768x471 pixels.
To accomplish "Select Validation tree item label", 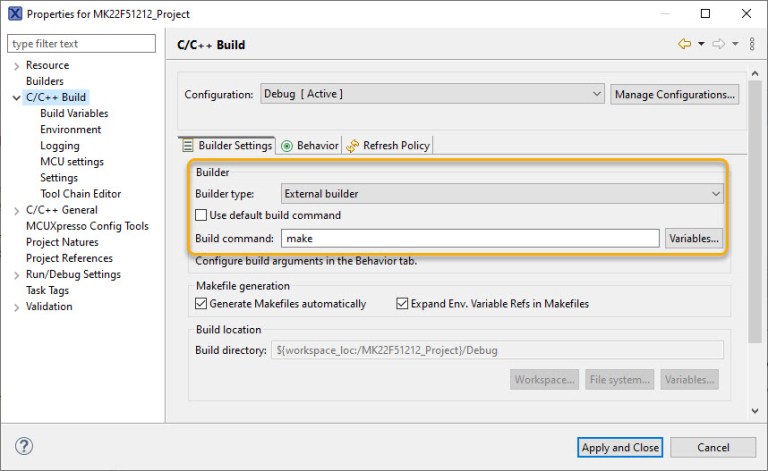I will [49, 306].
